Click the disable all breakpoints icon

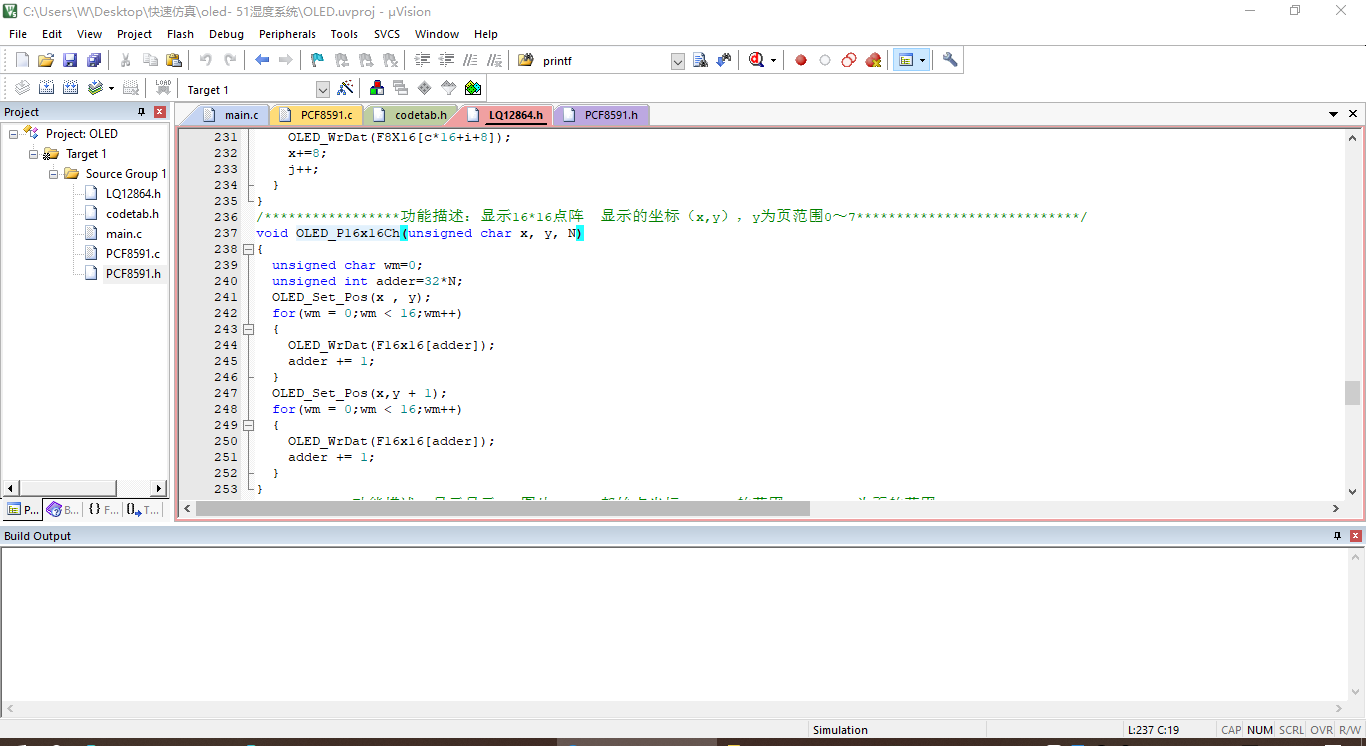[x=849, y=60]
